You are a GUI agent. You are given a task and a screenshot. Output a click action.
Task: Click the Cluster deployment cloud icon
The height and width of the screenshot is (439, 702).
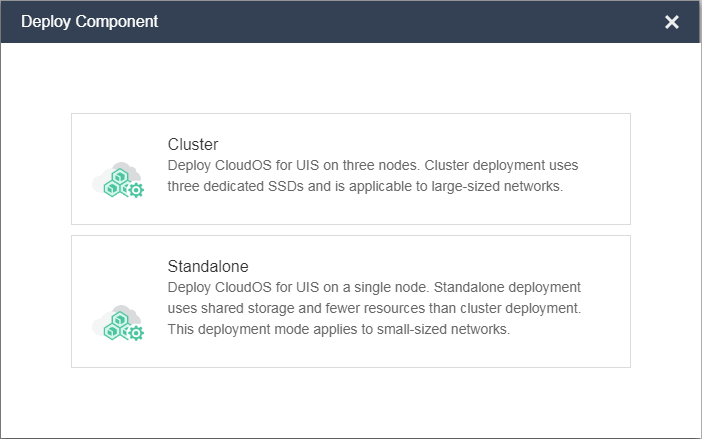(x=115, y=177)
